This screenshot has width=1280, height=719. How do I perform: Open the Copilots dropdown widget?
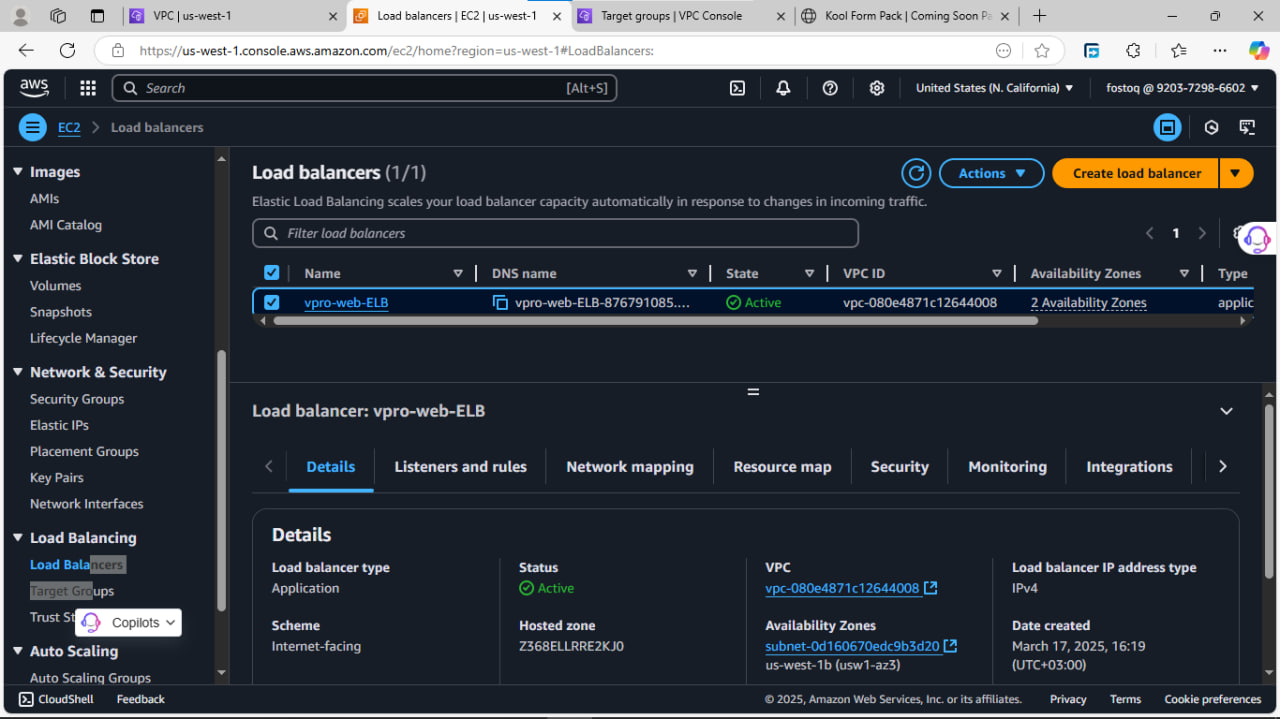coord(129,622)
